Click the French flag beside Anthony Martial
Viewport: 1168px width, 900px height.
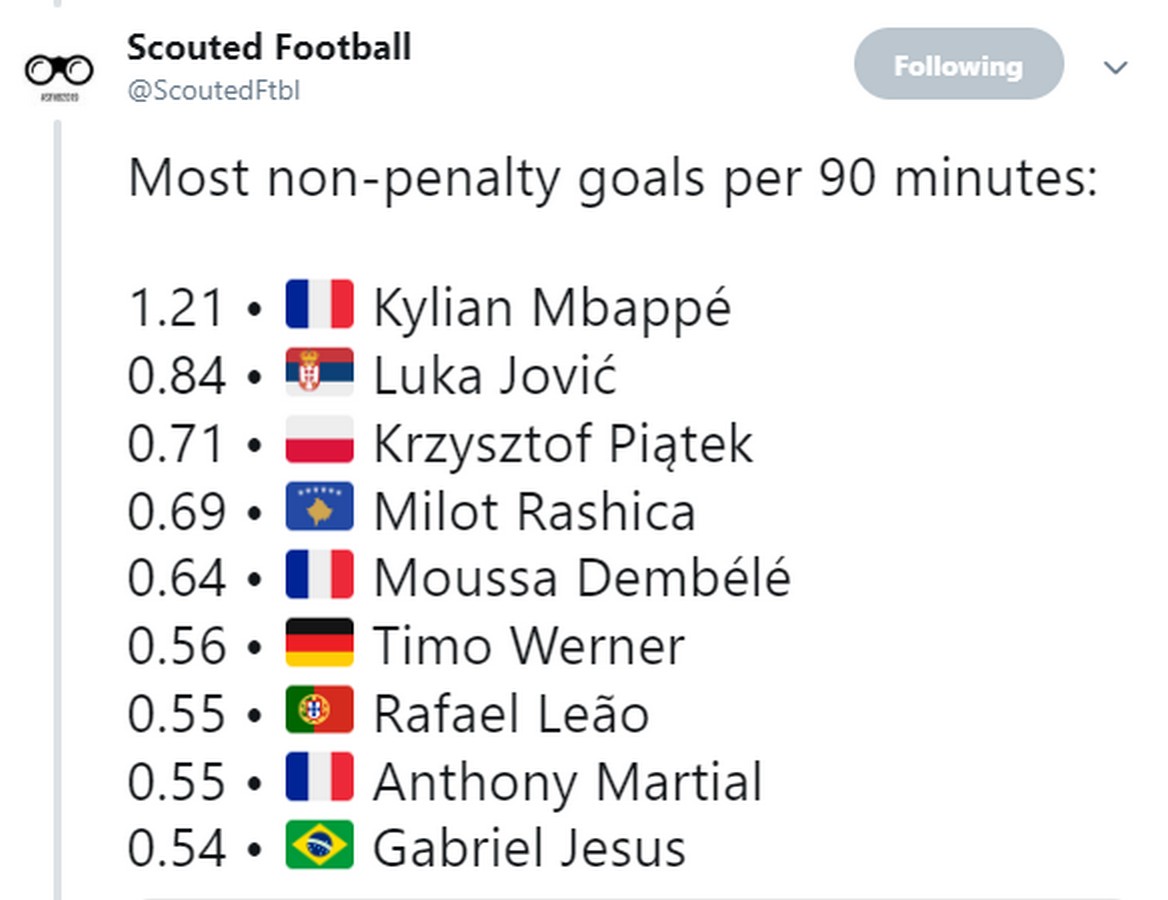coord(319,779)
